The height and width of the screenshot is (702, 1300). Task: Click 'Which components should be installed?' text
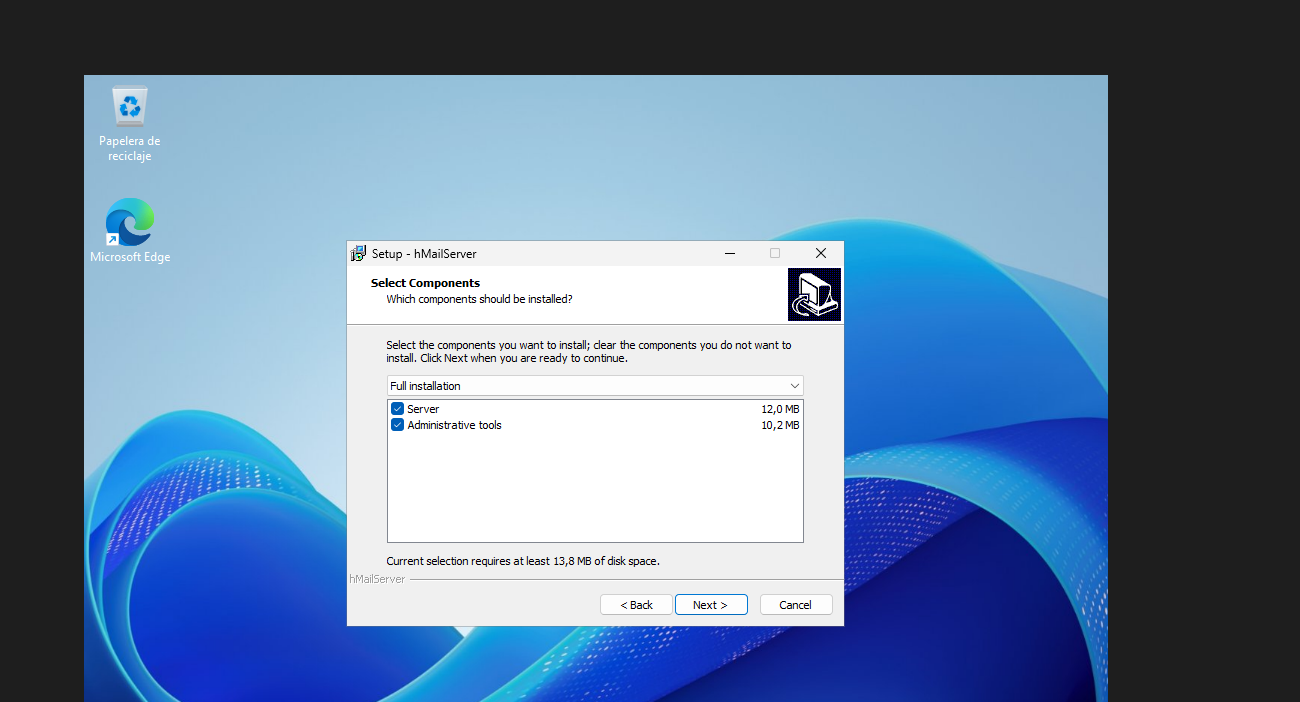(x=479, y=299)
